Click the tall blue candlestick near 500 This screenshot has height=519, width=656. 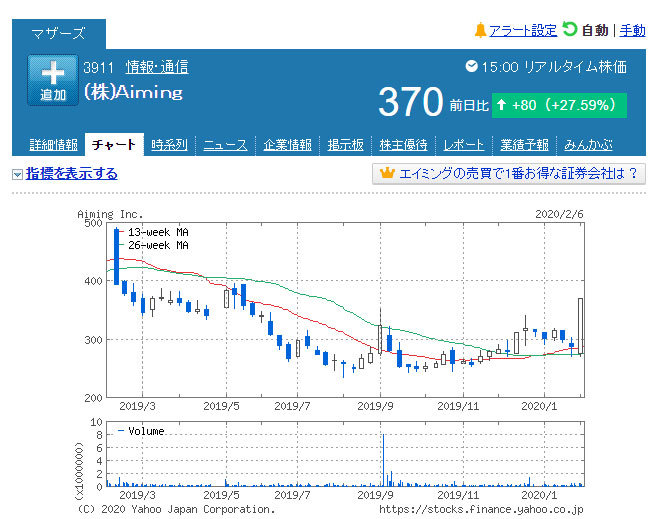tap(116, 256)
